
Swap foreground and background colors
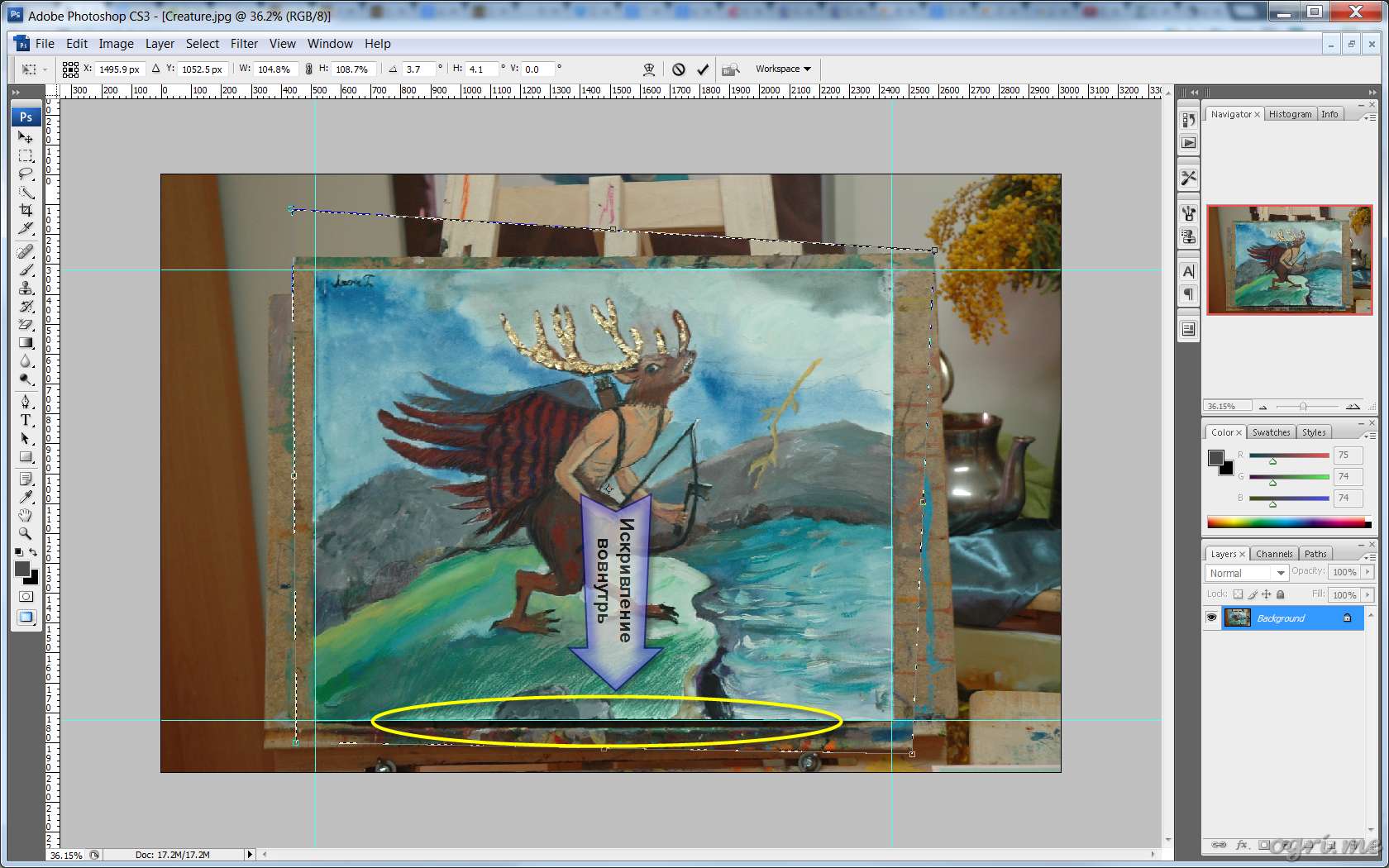(x=33, y=552)
